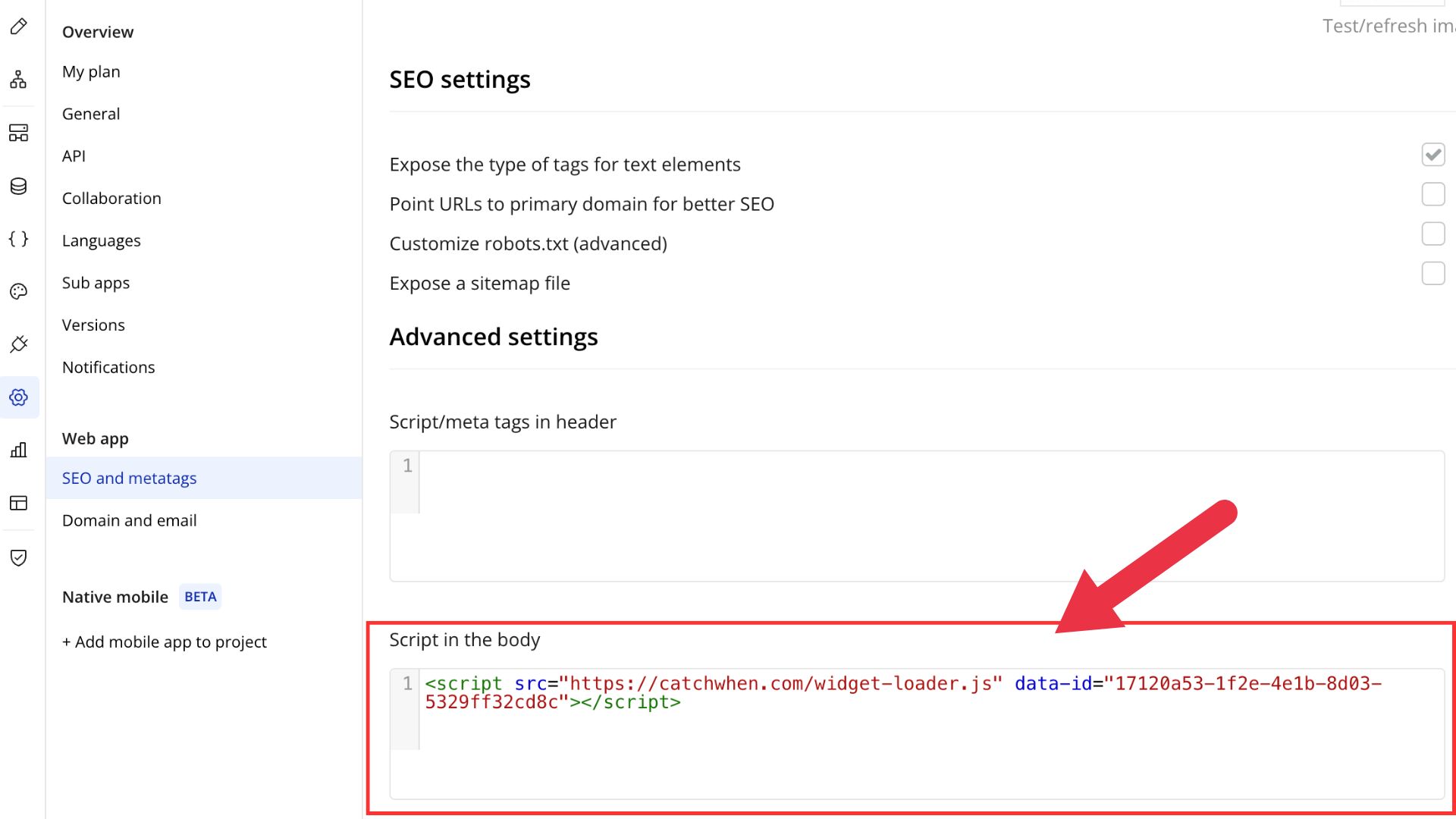Click the Script/meta tags in header label
The width and height of the screenshot is (1456, 819).
coord(503,422)
